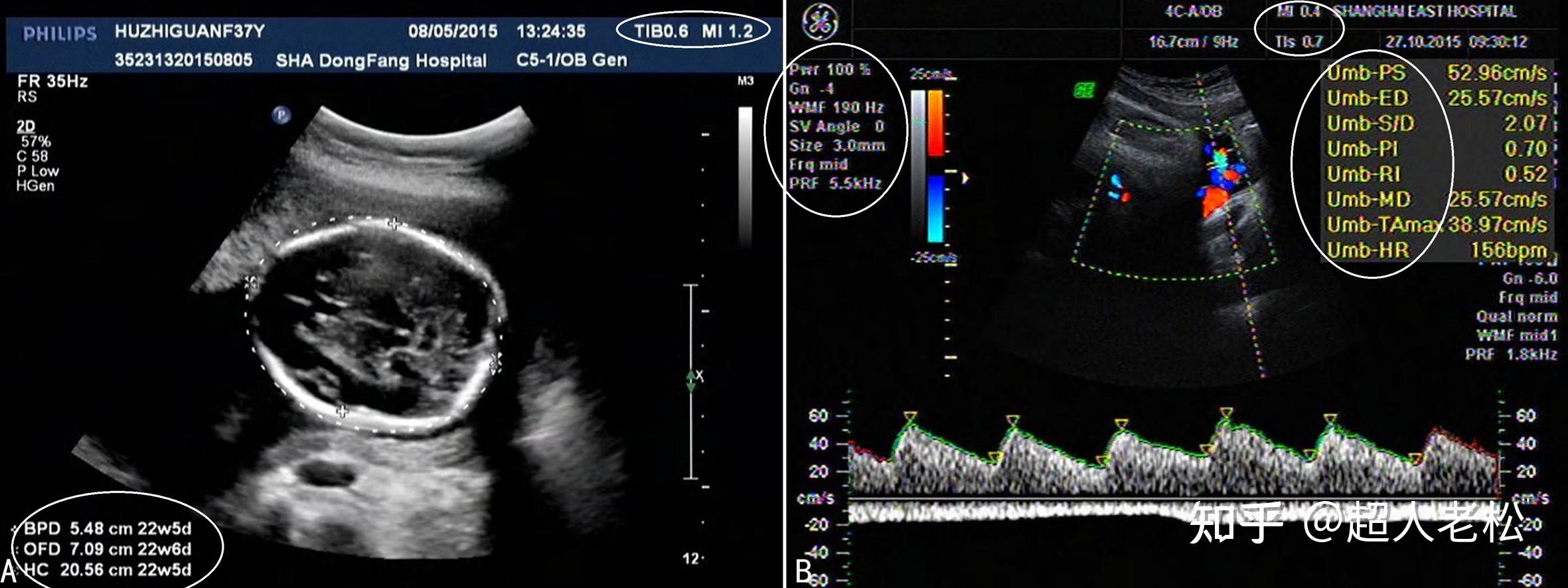Click the TIB0.6 thermal index value
Viewport: 1568px width, 588px height.
[x=661, y=31]
